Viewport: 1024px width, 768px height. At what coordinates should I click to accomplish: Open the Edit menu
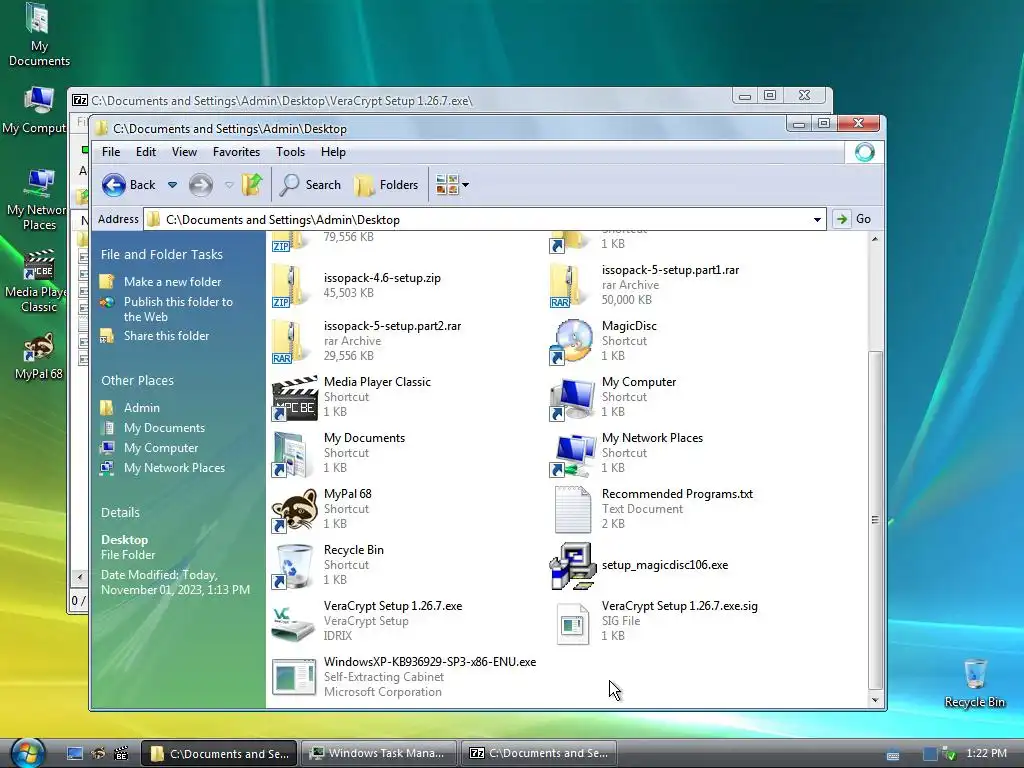click(x=146, y=152)
